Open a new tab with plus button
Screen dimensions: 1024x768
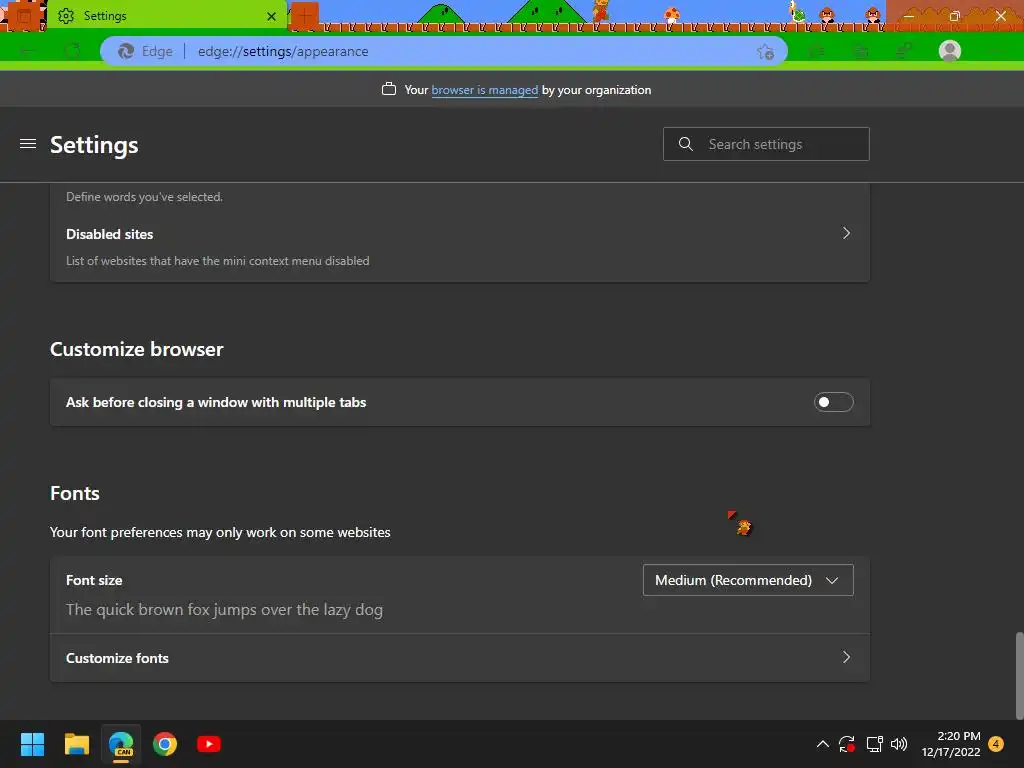click(x=304, y=16)
